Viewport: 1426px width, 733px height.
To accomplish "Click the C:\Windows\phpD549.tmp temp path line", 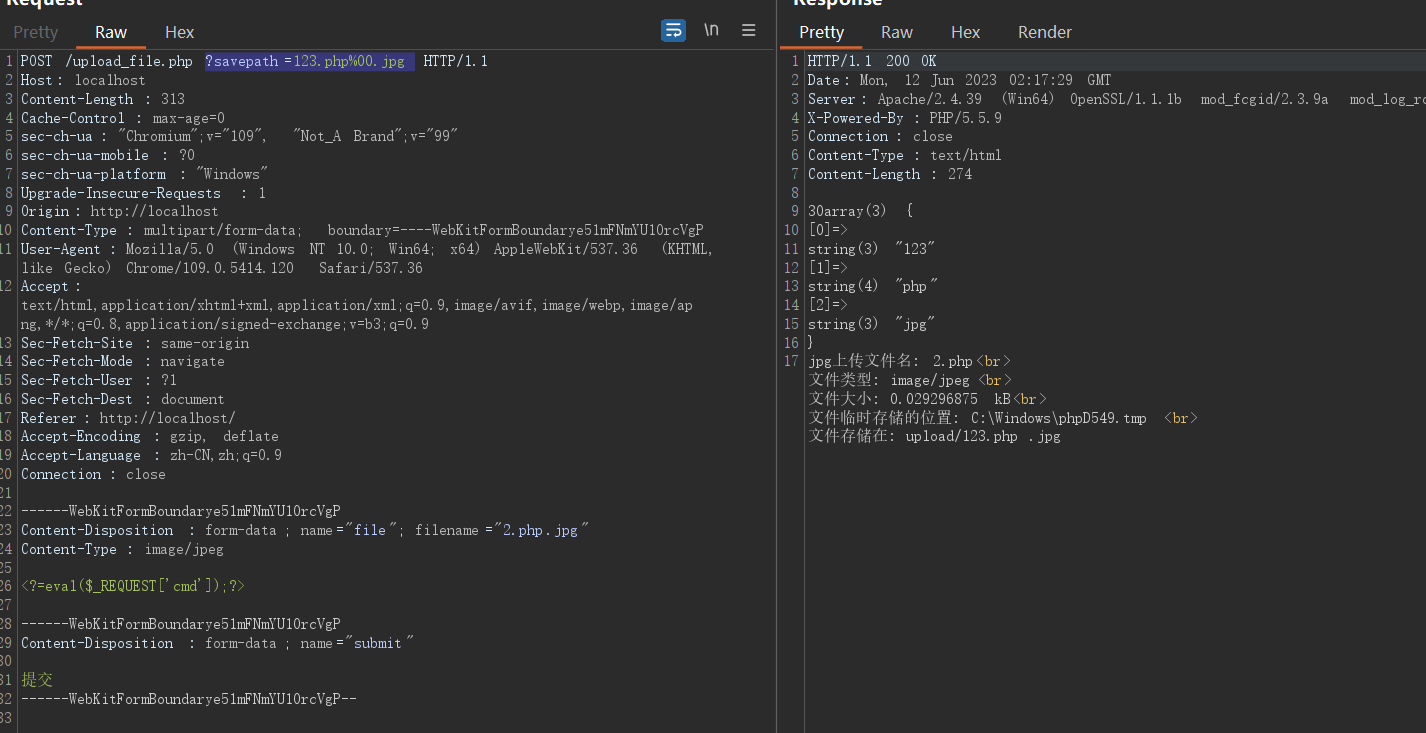I will coord(1003,418).
